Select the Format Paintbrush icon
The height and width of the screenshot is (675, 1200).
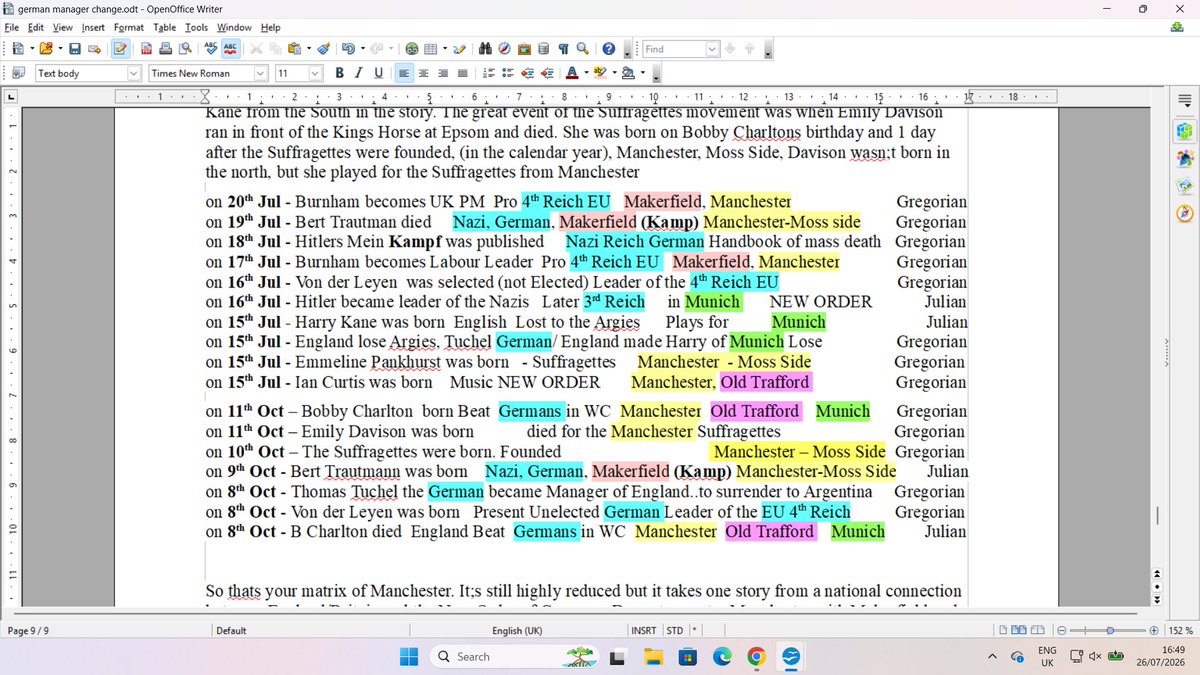point(323,48)
